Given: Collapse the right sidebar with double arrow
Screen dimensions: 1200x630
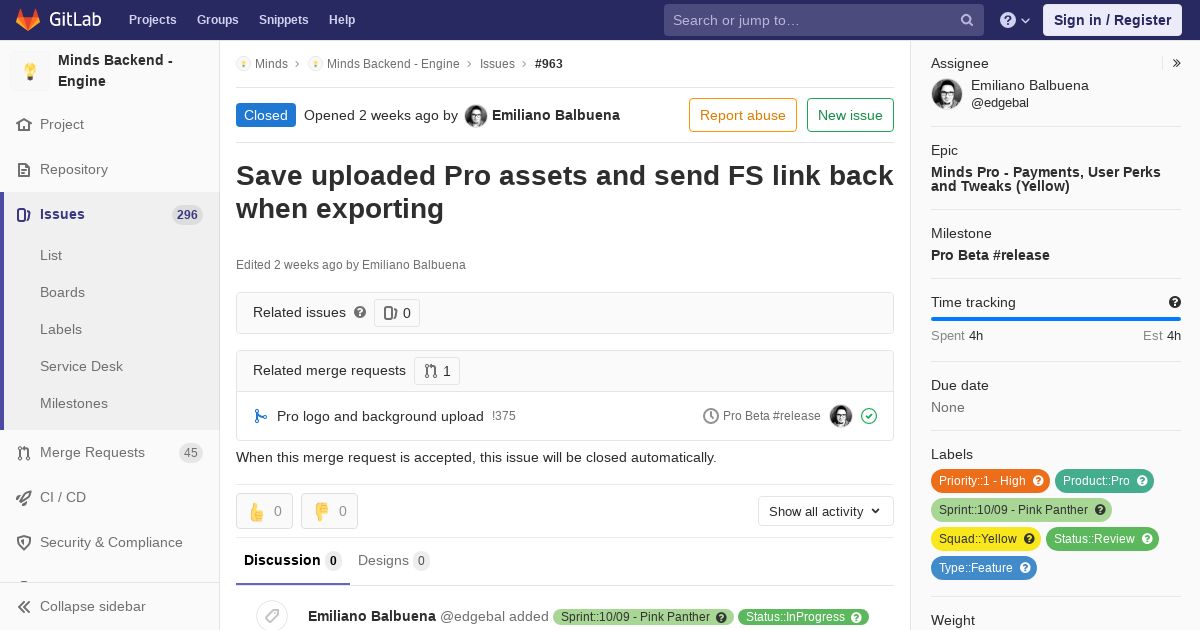Looking at the screenshot, I should pos(1177,63).
